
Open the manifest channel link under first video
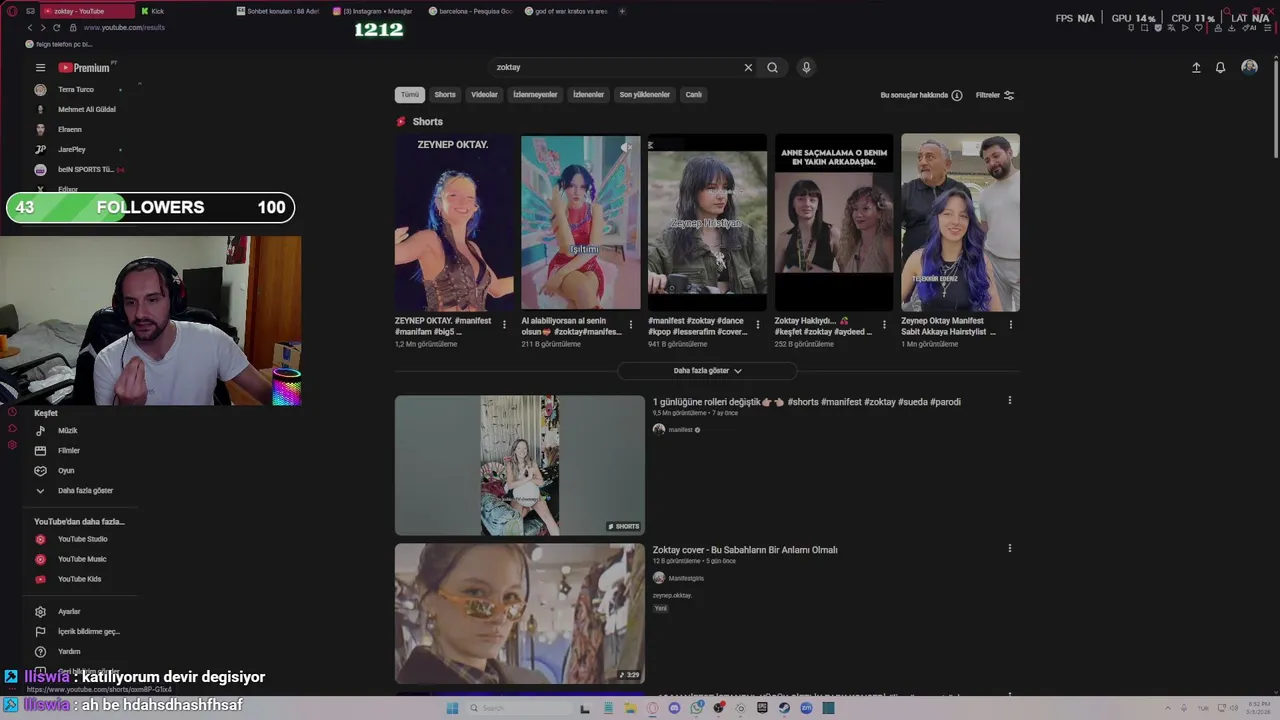pos(680,430)
